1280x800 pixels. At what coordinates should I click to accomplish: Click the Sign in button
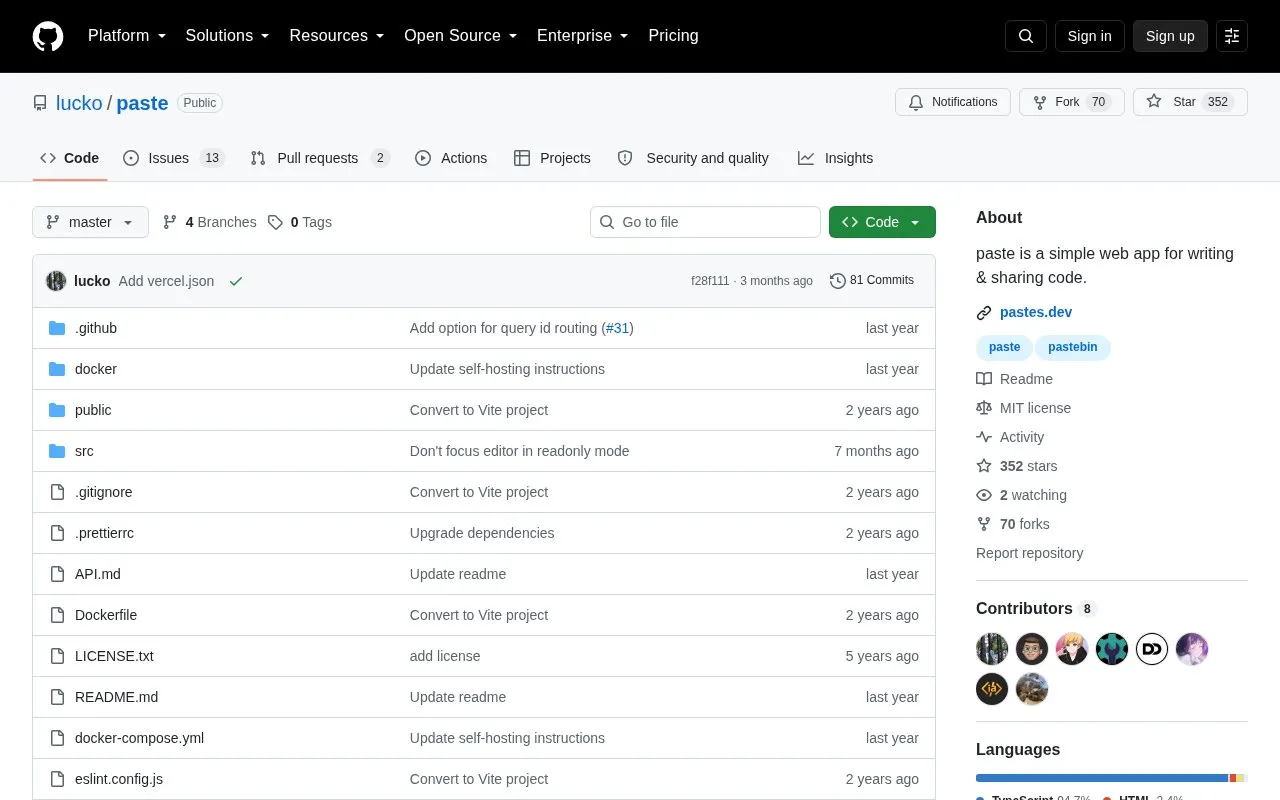coord(1090,36)
